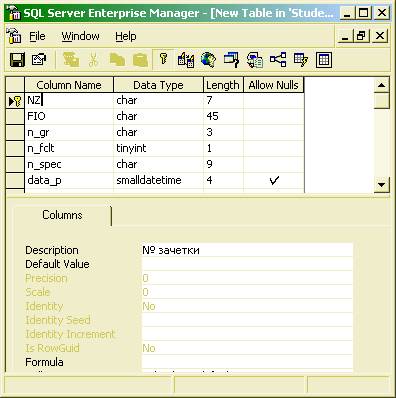Click the n_gr column name cell

tap(69, 132)
